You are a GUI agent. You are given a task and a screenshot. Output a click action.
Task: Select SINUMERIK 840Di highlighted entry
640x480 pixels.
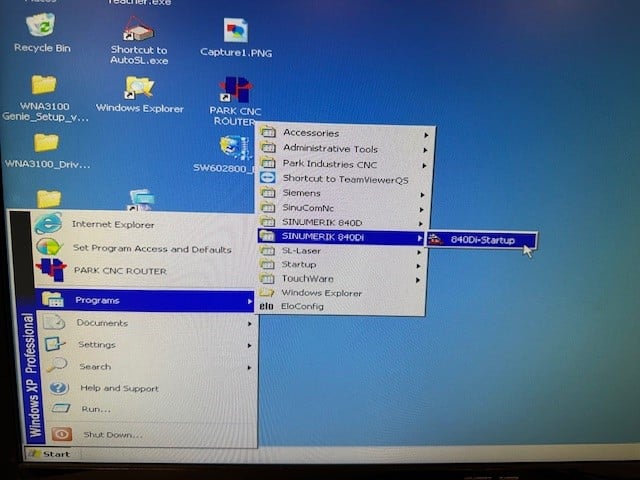[340, 237]
